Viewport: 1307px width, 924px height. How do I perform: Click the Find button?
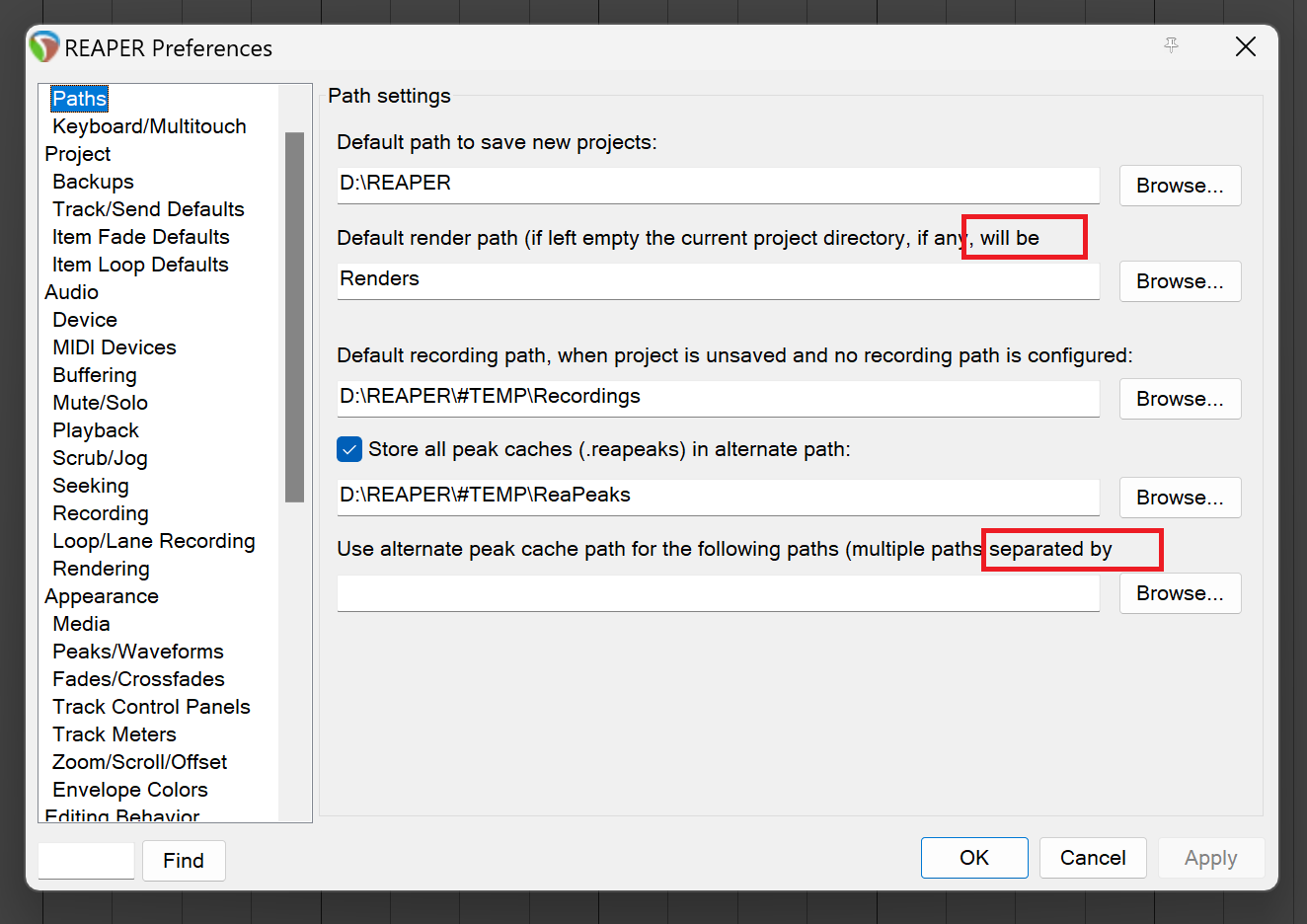tap(184, 861)
